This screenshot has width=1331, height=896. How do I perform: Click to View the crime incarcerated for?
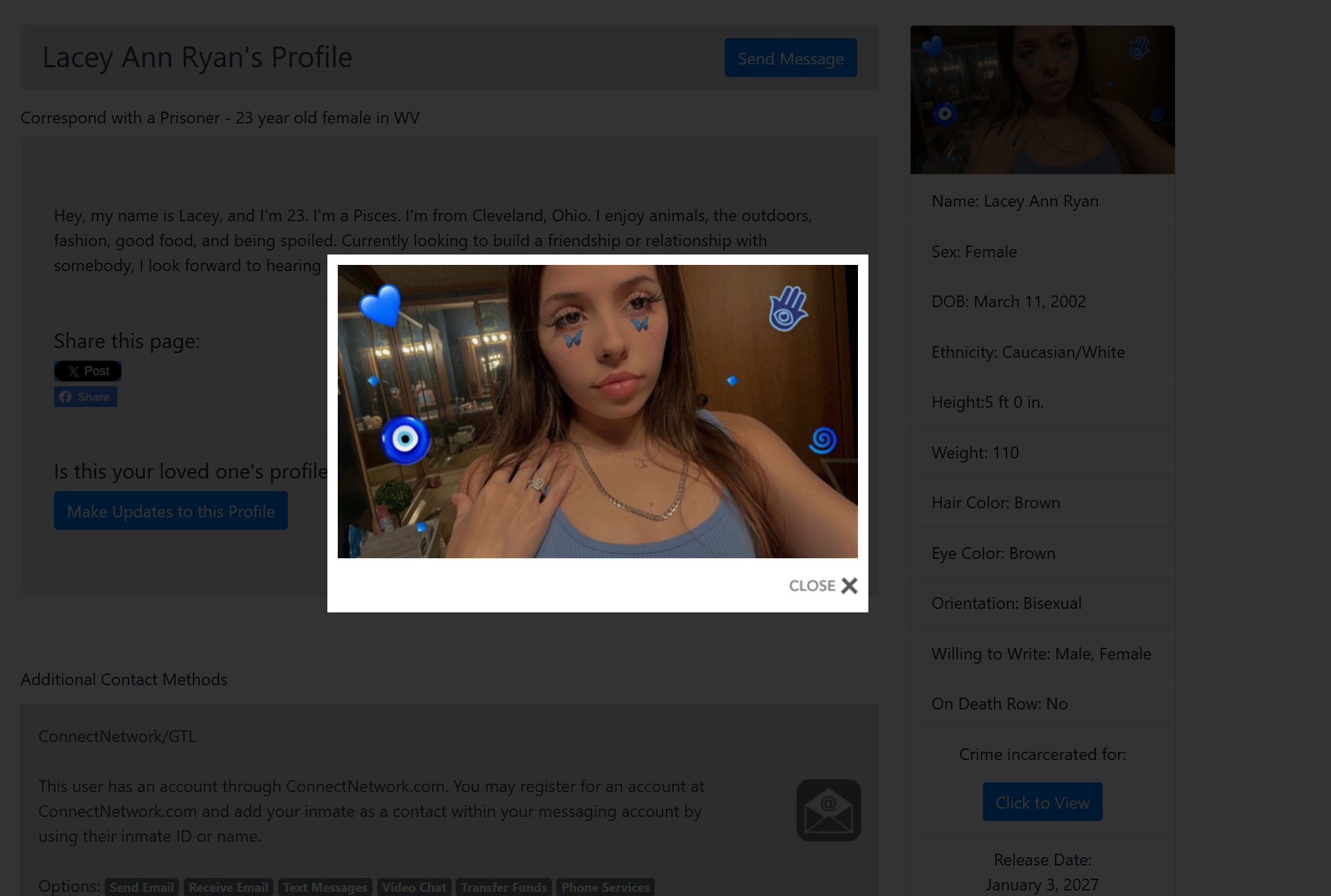[1042, 802]
